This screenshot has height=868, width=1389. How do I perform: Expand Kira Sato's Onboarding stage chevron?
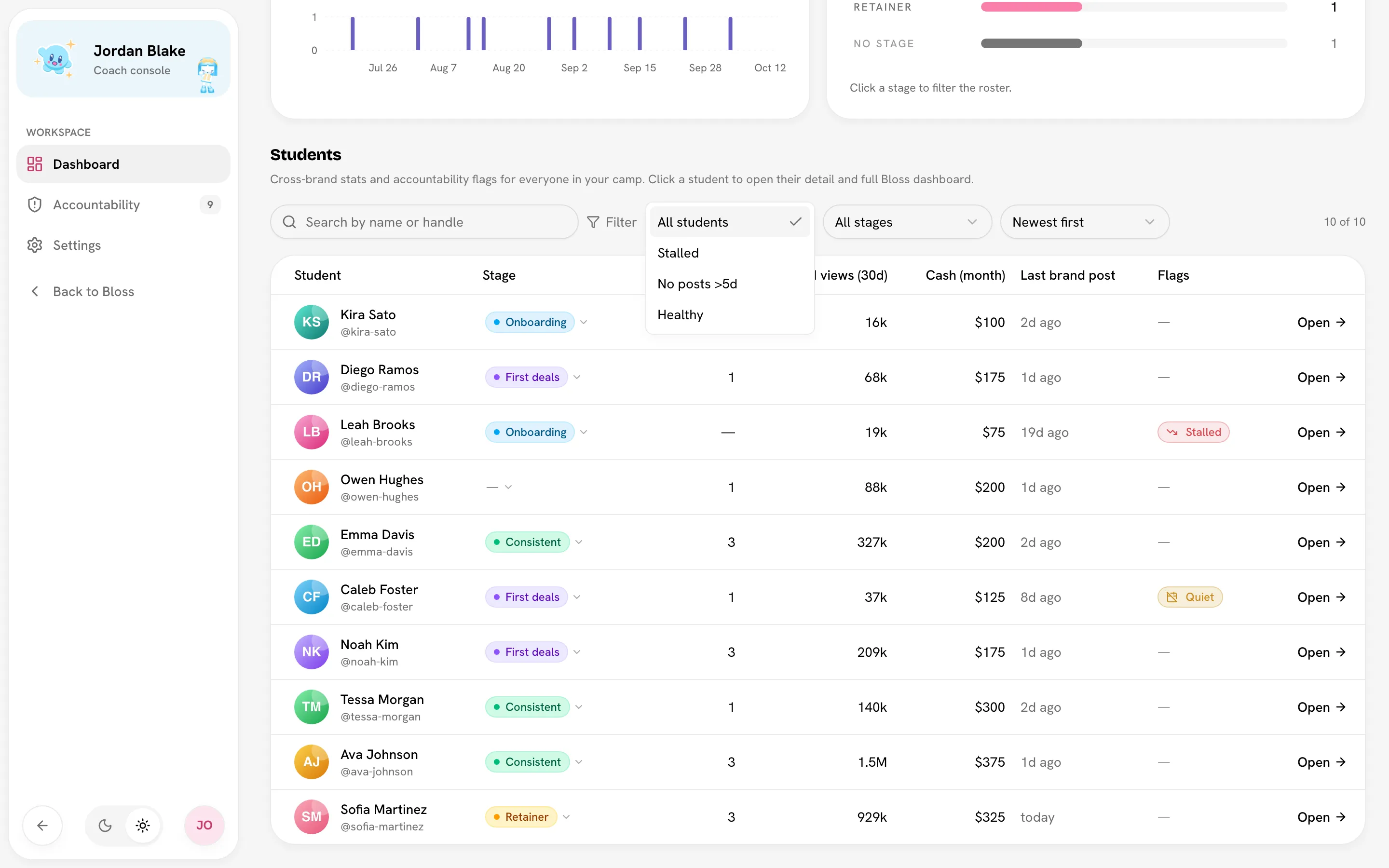tap(584, 322)
